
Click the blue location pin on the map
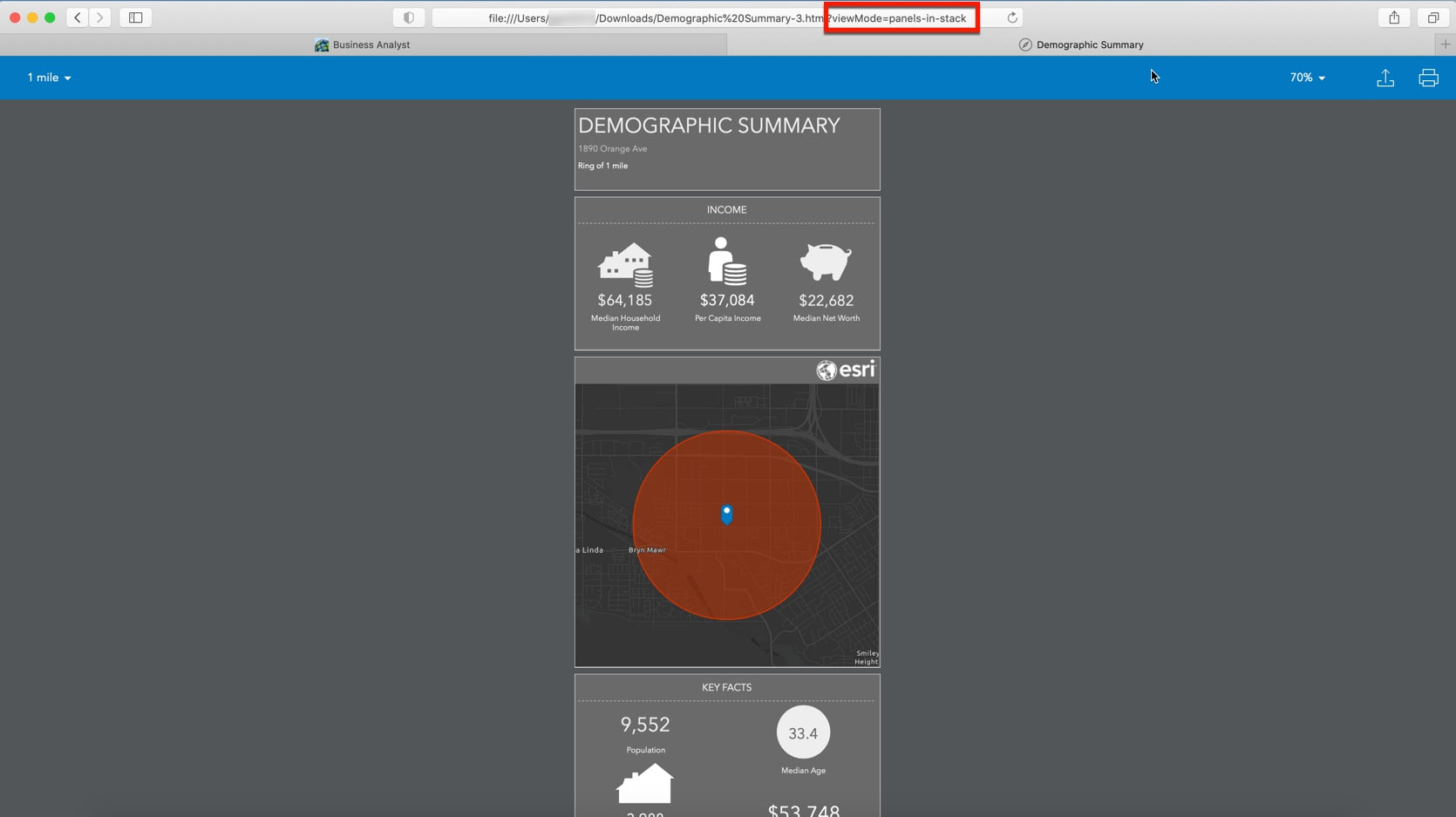pos(727,514)
